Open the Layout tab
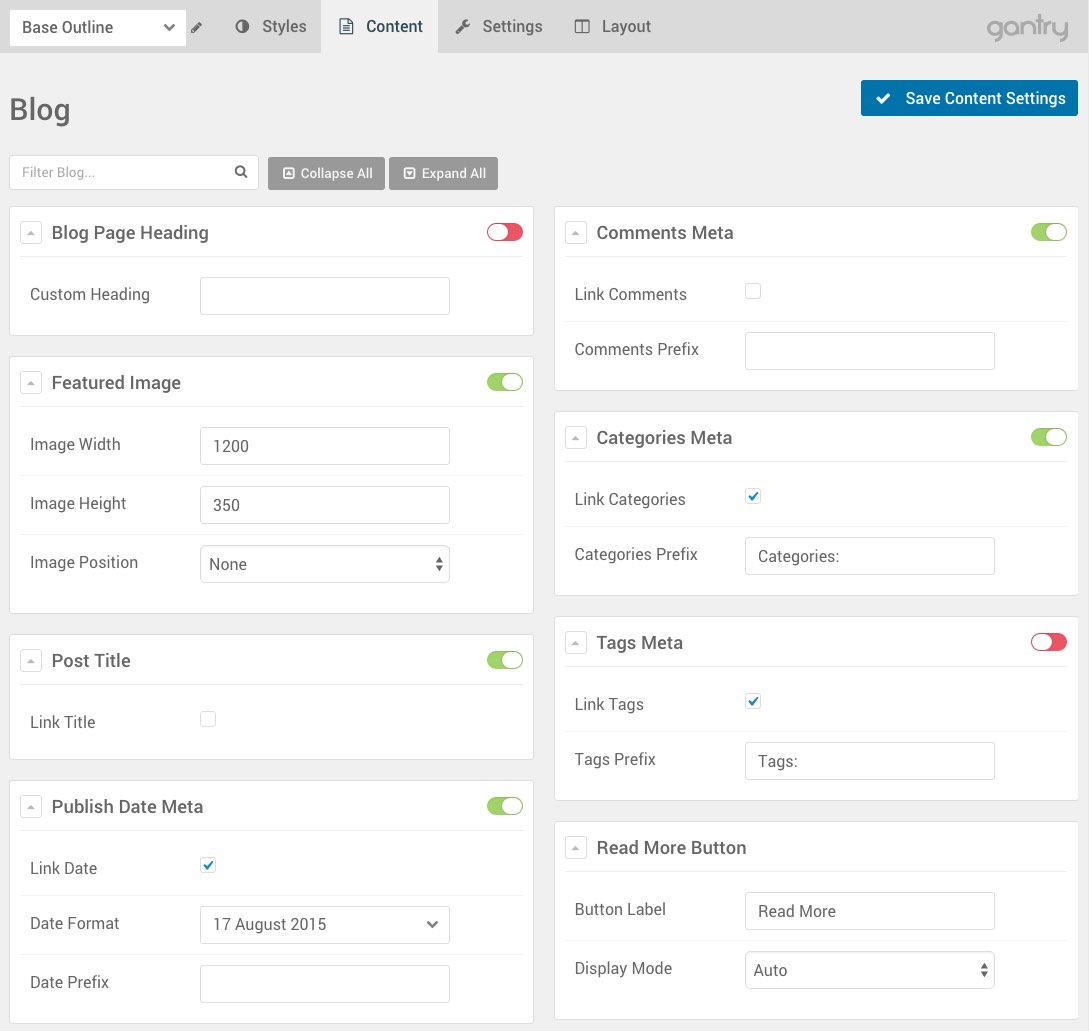1089x1031 pixels. tap(612, 27)
